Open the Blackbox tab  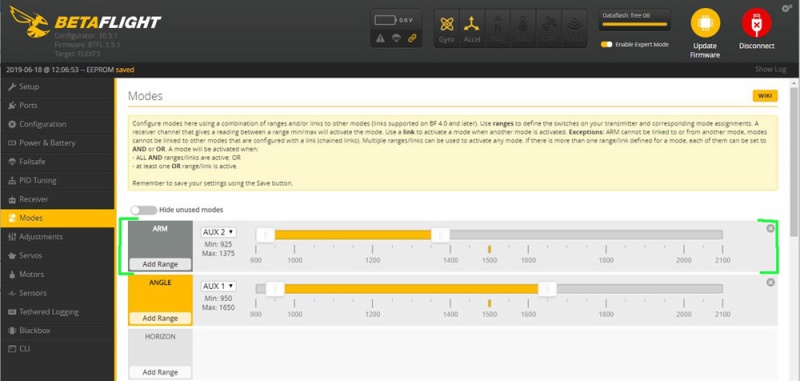pyautogui.click(x=57, y=331)
